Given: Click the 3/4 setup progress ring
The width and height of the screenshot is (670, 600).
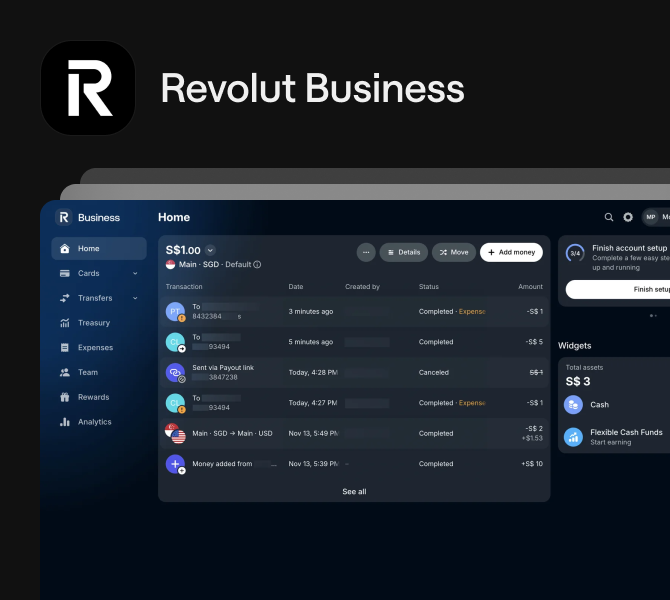Looking at the screenshot, I should (575, 253).
